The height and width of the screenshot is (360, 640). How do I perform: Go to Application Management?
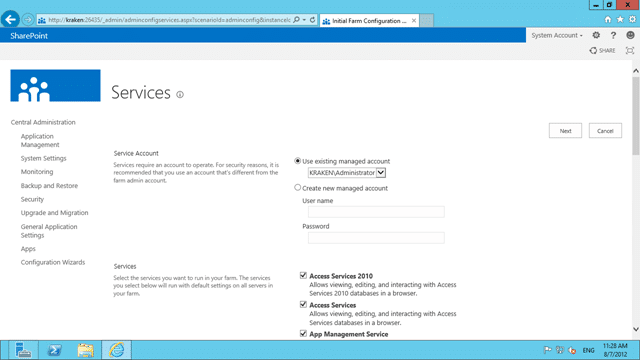pyautogui.click(x=40, y=140)
